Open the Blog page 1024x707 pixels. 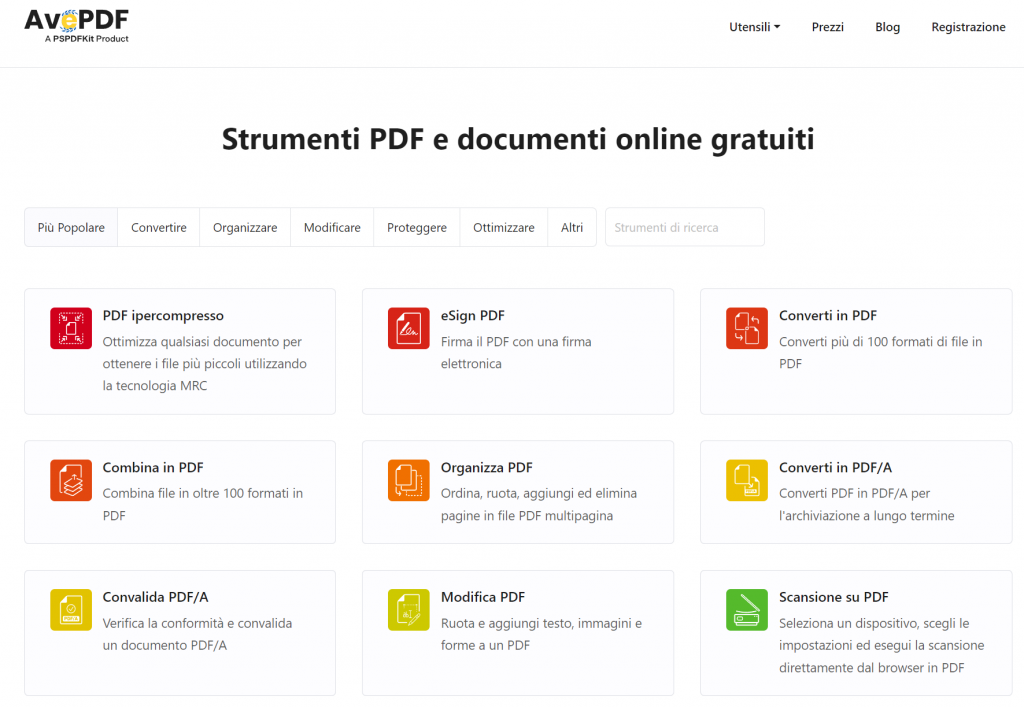(887, 27)
